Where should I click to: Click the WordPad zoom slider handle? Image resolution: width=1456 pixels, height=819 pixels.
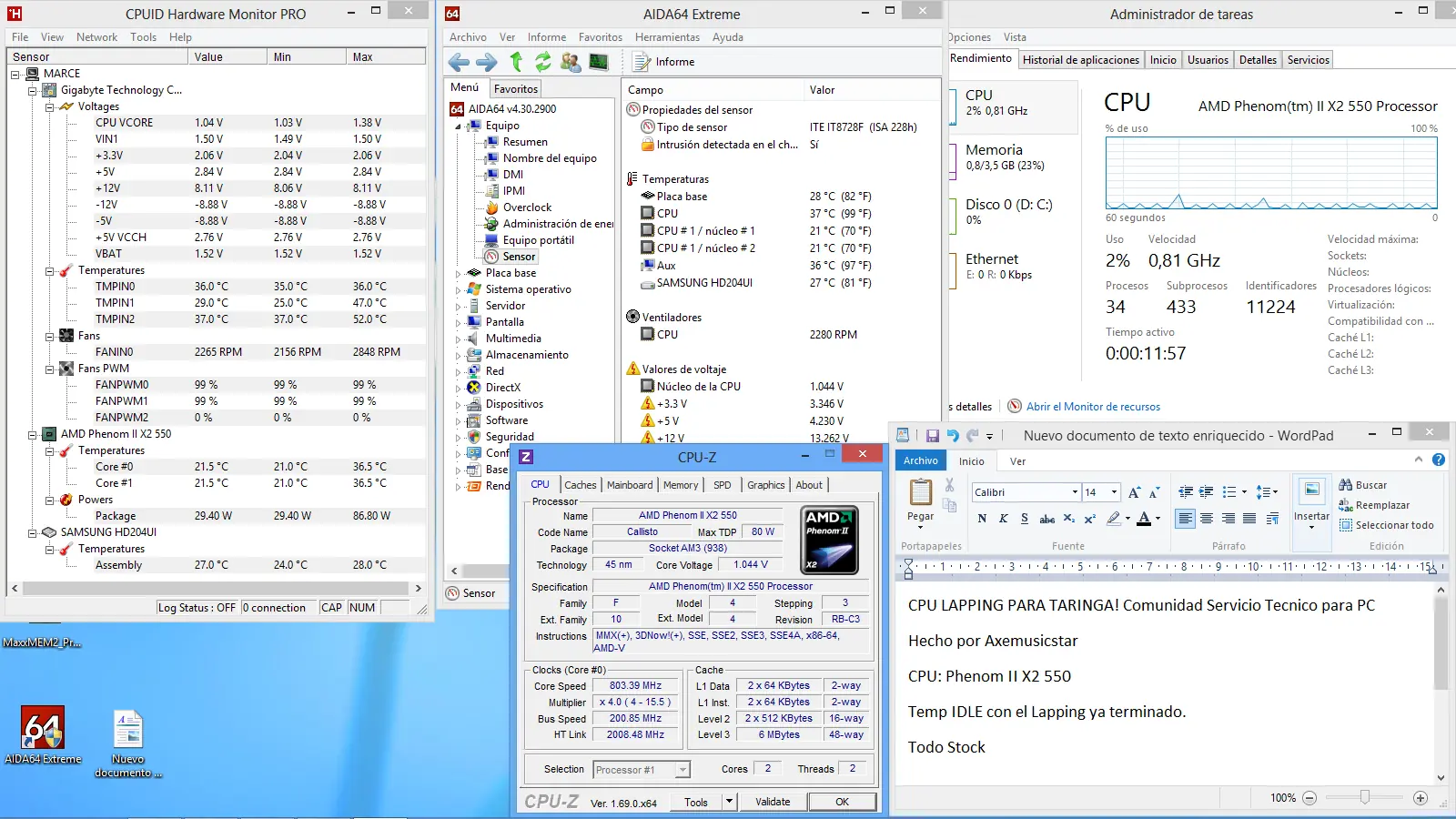click(1364, 798)
